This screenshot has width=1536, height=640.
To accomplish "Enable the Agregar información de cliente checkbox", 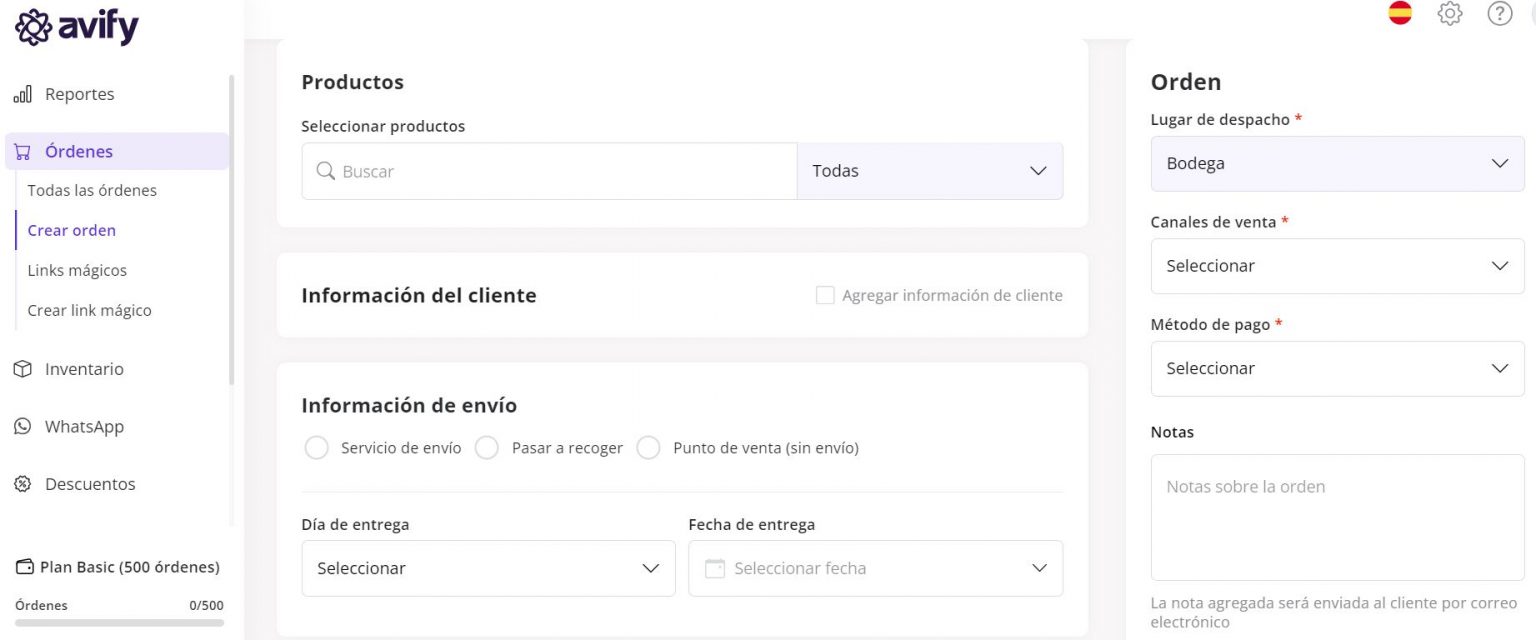I will tap(825, 294).
